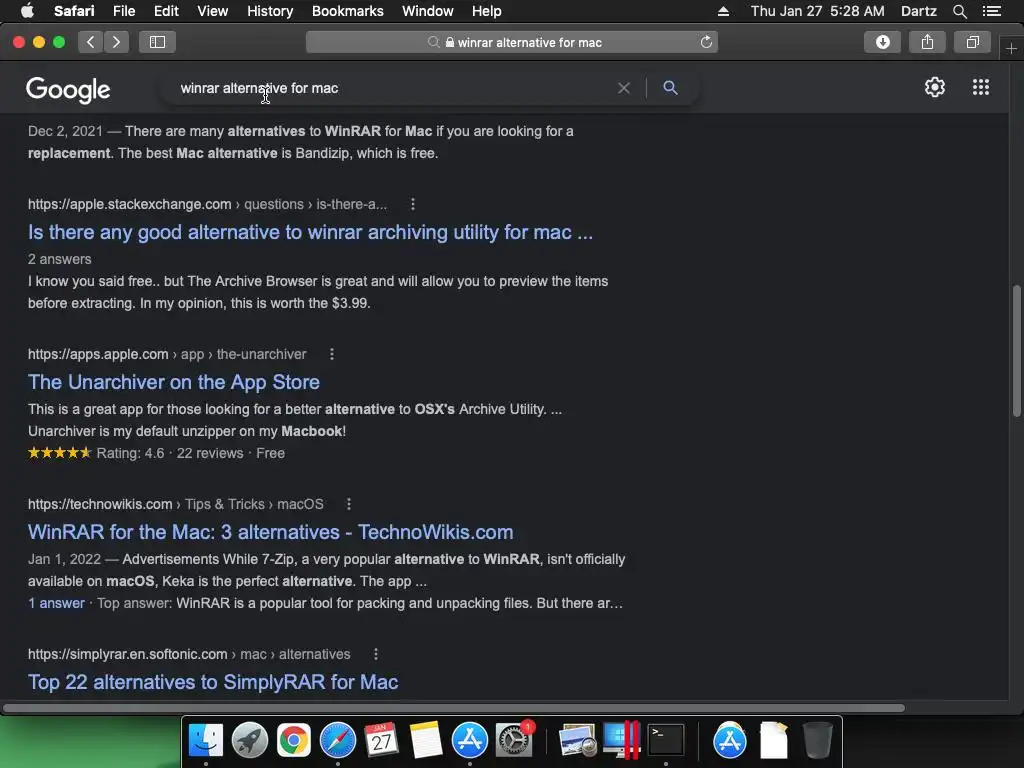Image resolution: width=1024 pixels, height=768 pixels.
Task: Open Spotlight search in the menu bar
Action: tap(959, 11)
